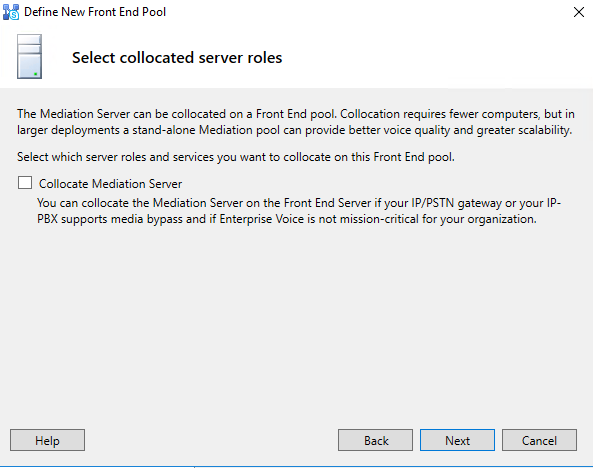Close the dialog with the X icon
Image resolution: width=593 pixels, height=468 pixels.
click(579, 12)
